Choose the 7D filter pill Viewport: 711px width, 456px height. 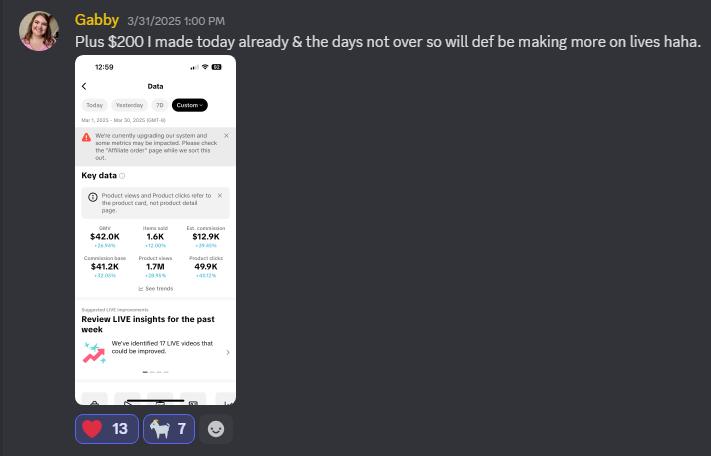coord(160,105)
